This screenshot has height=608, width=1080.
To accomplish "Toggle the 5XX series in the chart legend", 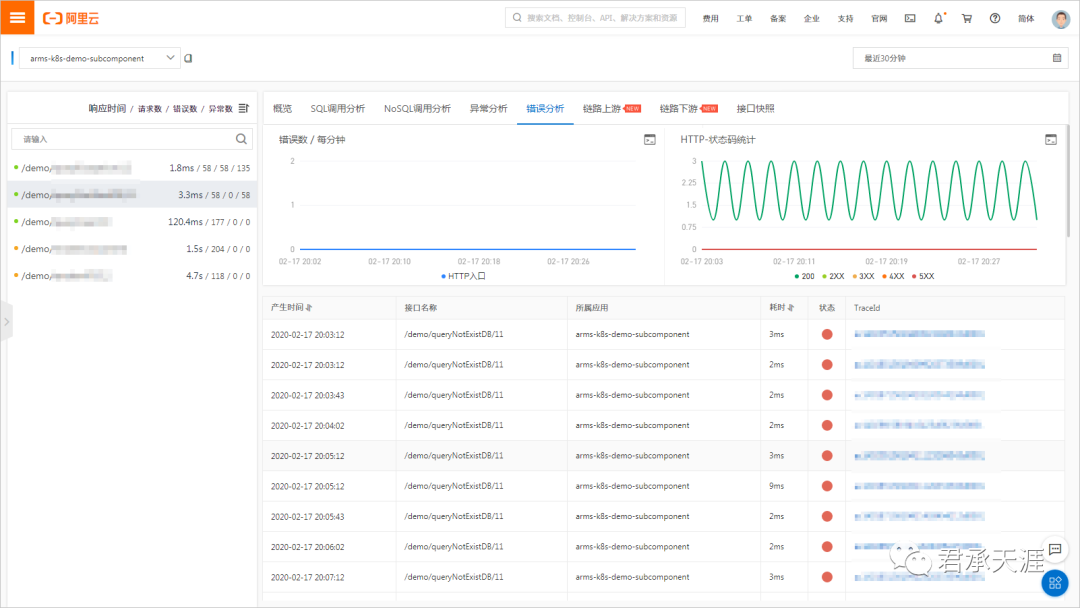I will pyautogui.click(x=925, y=275).
